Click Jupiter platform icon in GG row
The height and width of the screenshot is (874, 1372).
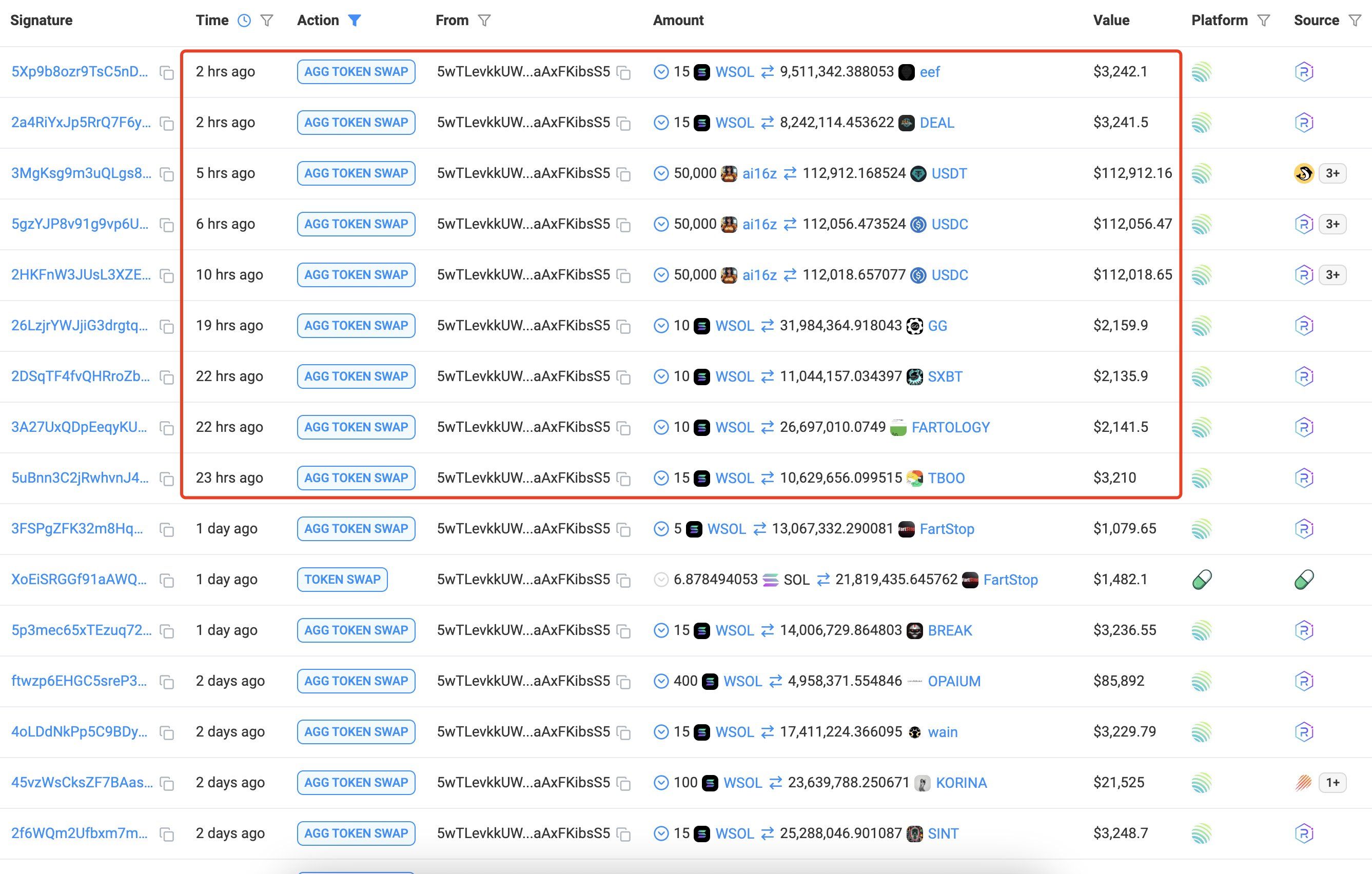(x=1202, y=326)
